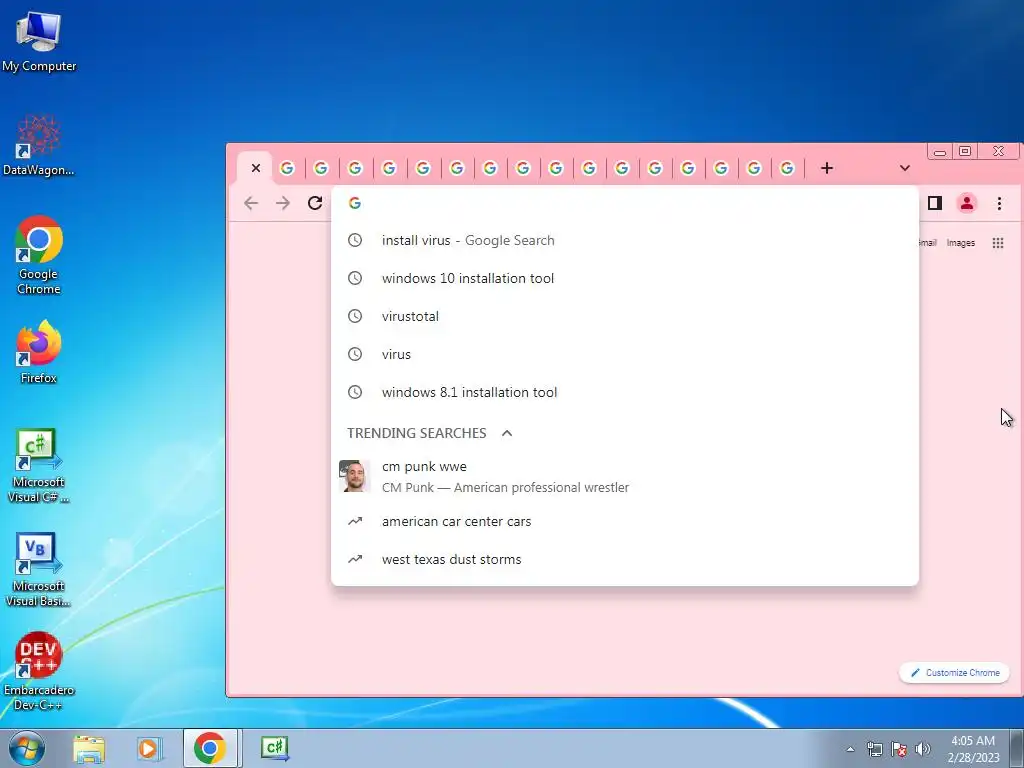Close the active Chrome tab
The image size is (1024, 768).
tap(256, 168)
